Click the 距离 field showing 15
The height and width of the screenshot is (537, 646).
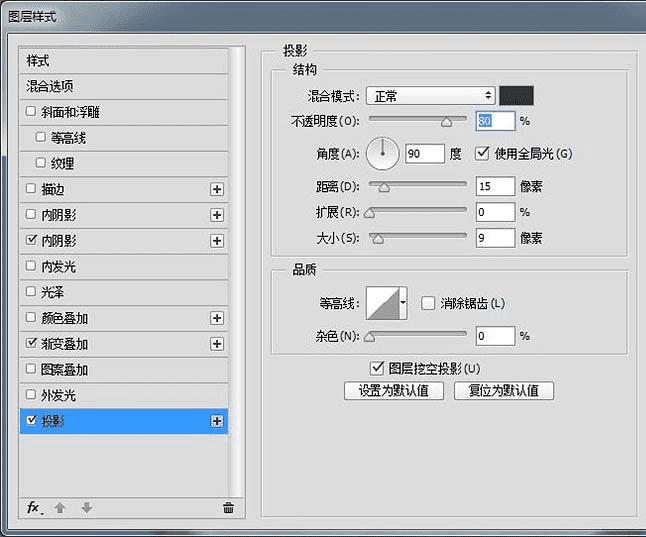coord(495,186)
